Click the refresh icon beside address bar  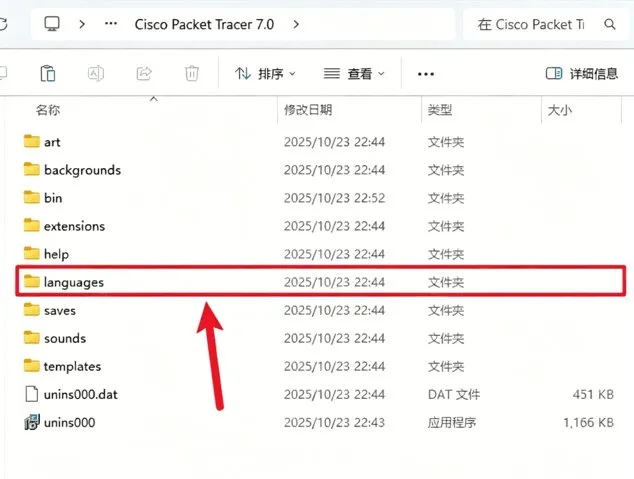(x=3, y=24)
